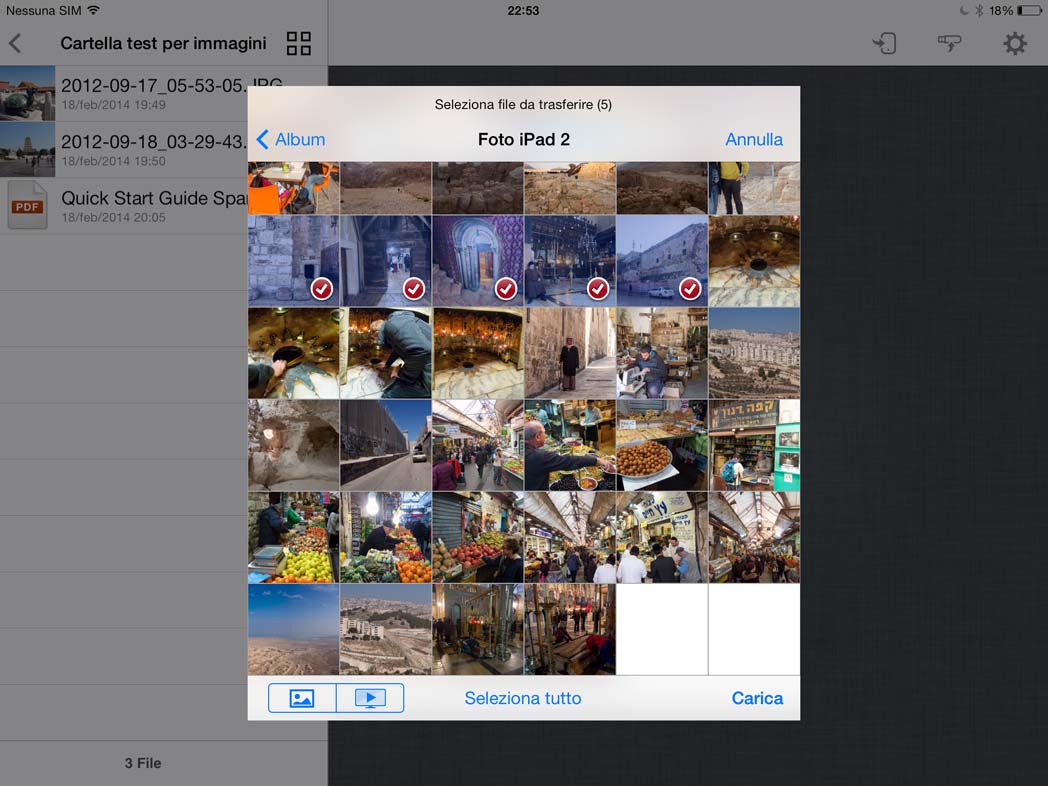Select the tomatoes and fruit stall photo

[478, 537]
